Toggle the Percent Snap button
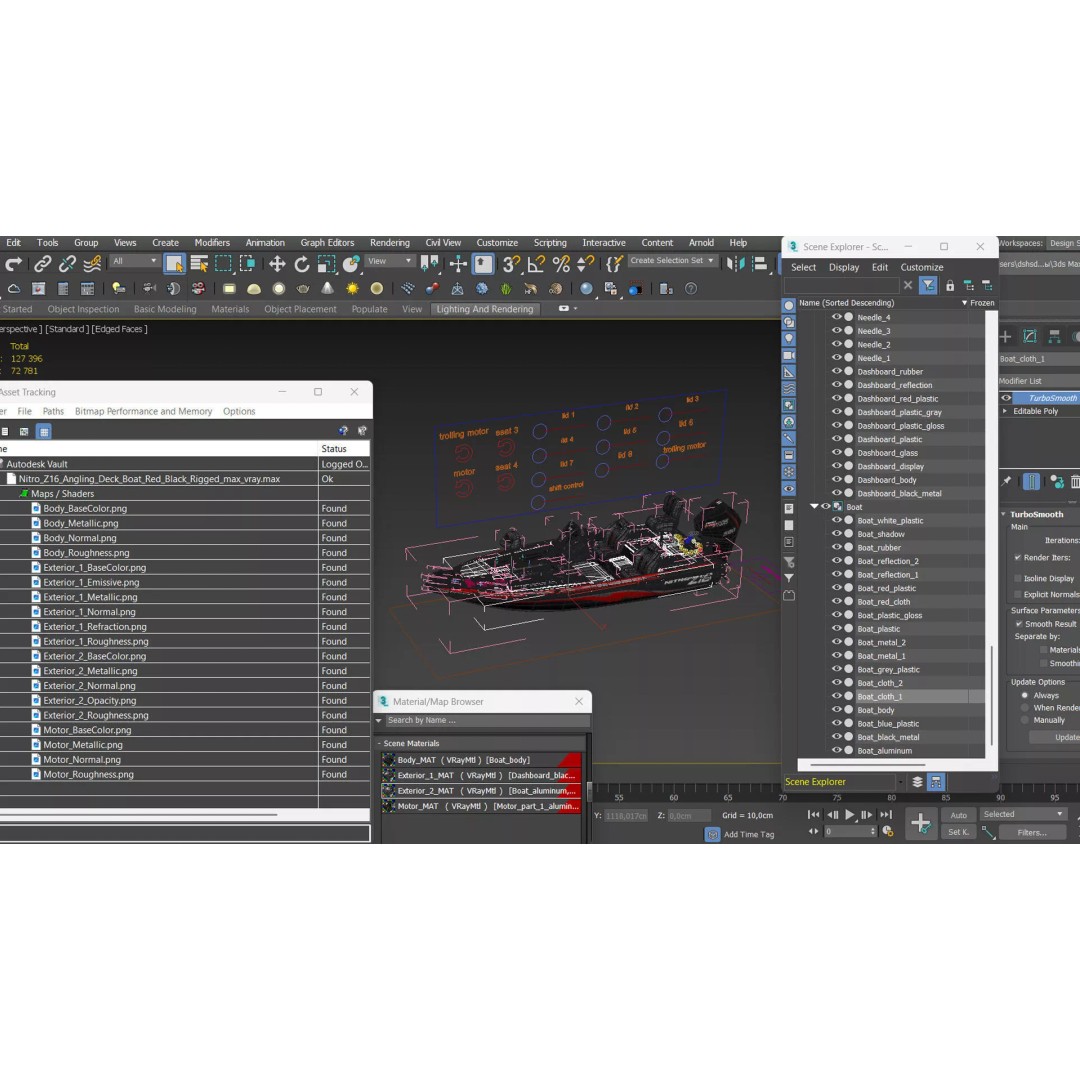The image size is (1080, 1080). coord(561,264)
